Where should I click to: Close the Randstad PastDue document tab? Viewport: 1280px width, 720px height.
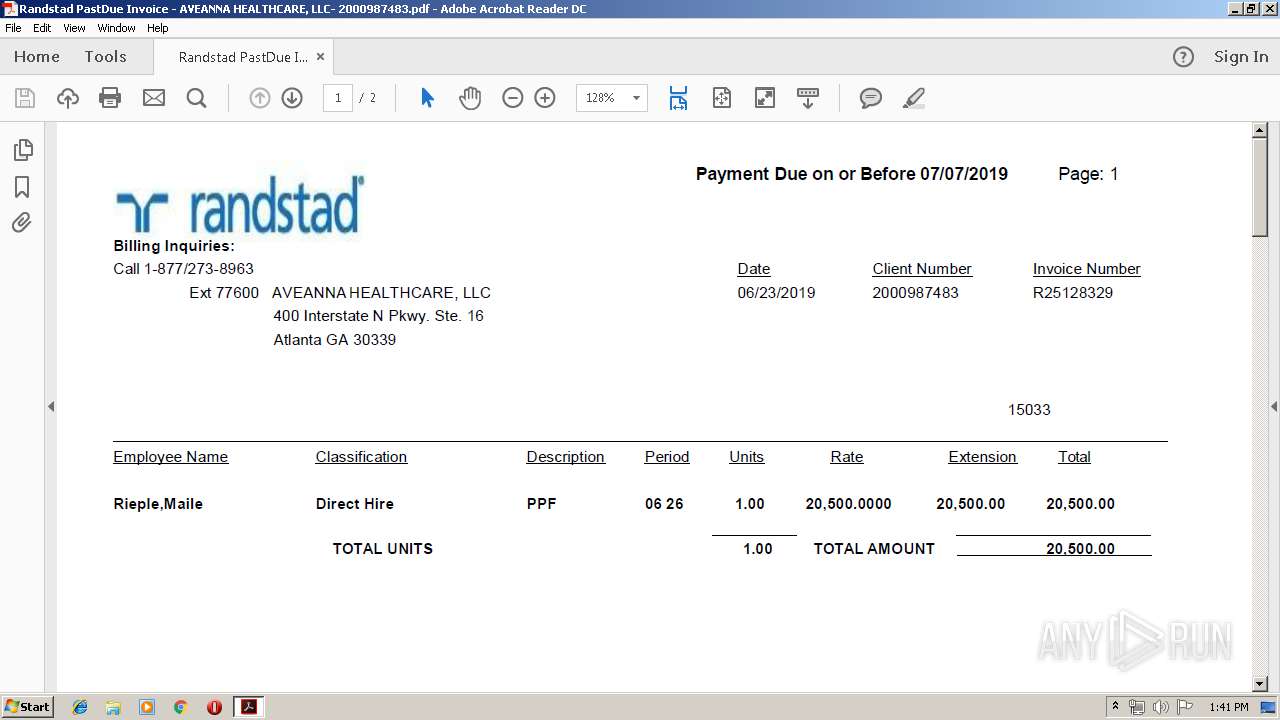[x=320, y=57]
